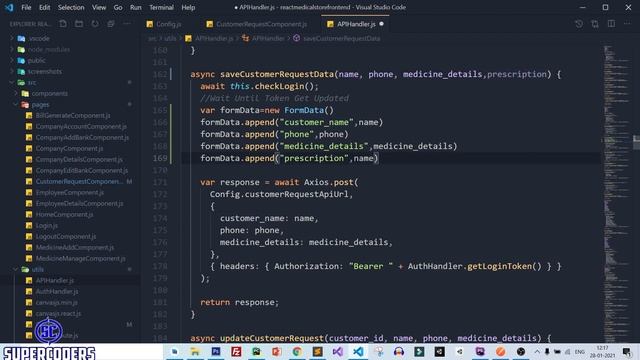Open the Help menu
The image size is (640, 360).
[188, 7]
